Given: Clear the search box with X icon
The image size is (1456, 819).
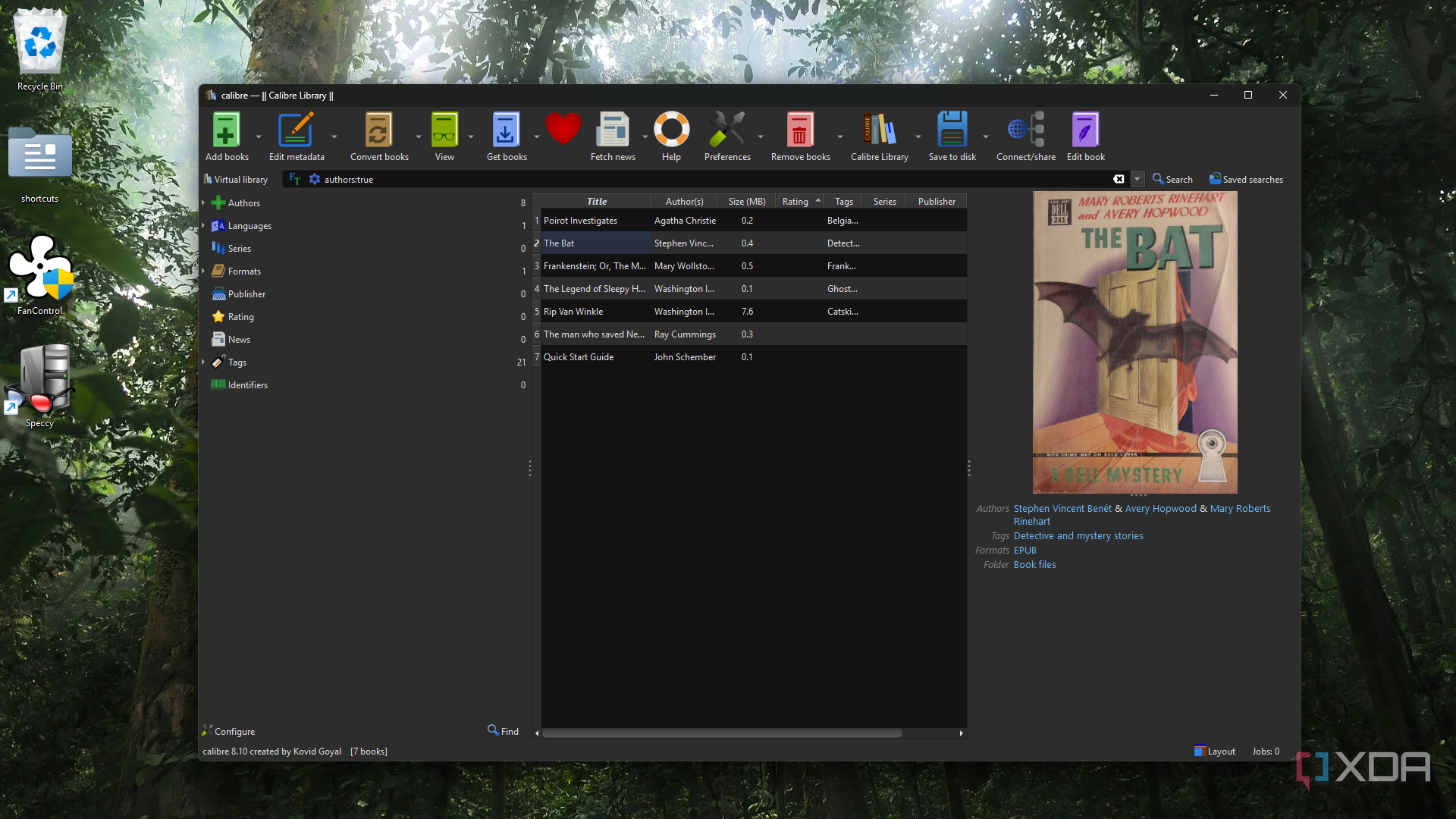Looking at the screenshot, I should pos(1119,179).
